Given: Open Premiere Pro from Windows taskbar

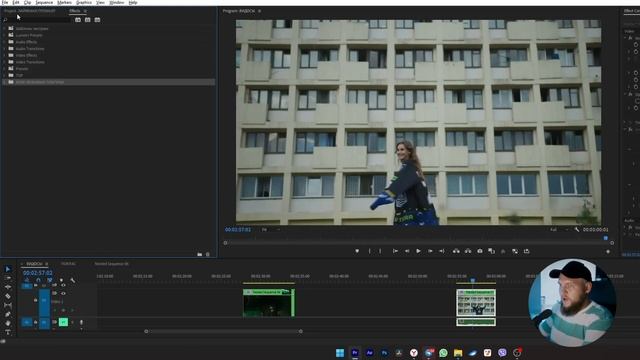Looking at the screenshot, I should (x=355, y=353).
